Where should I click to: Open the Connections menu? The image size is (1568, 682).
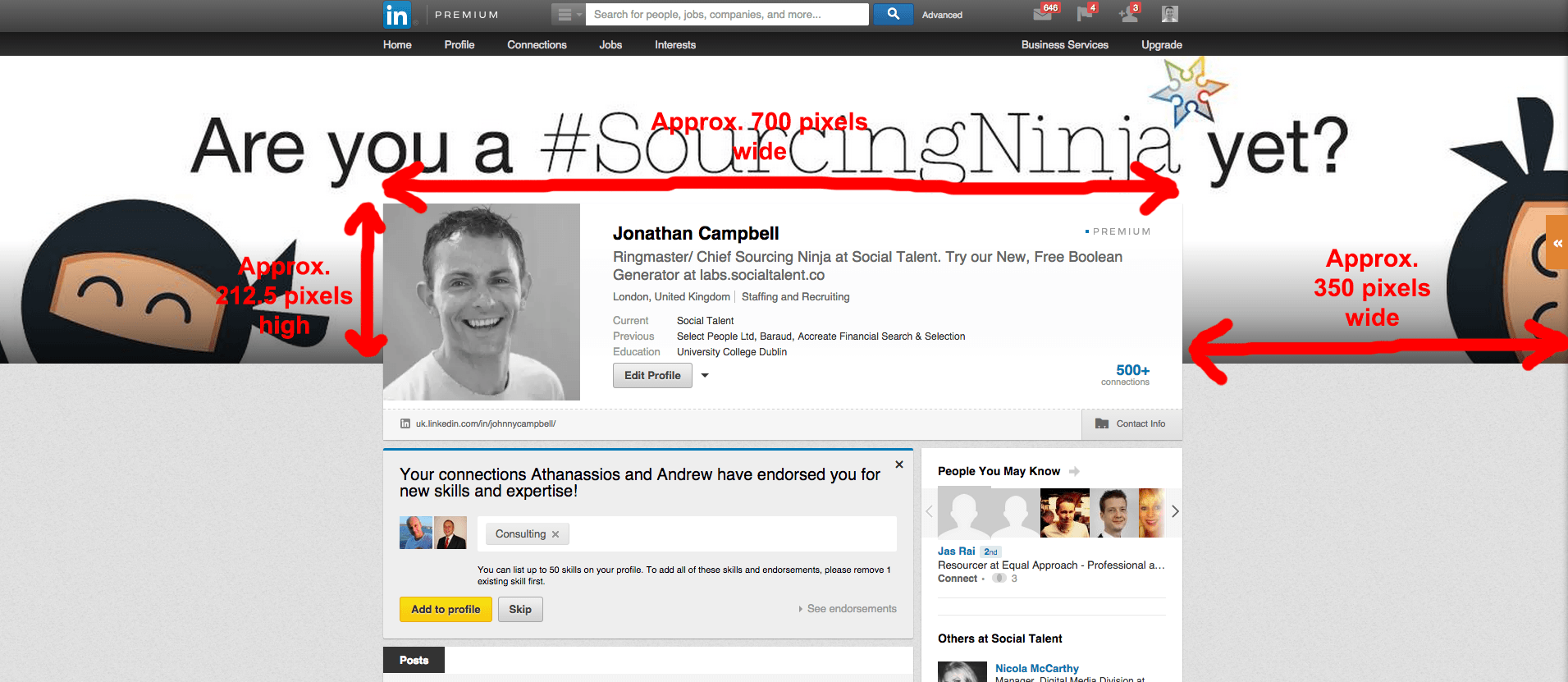point(537,44)
